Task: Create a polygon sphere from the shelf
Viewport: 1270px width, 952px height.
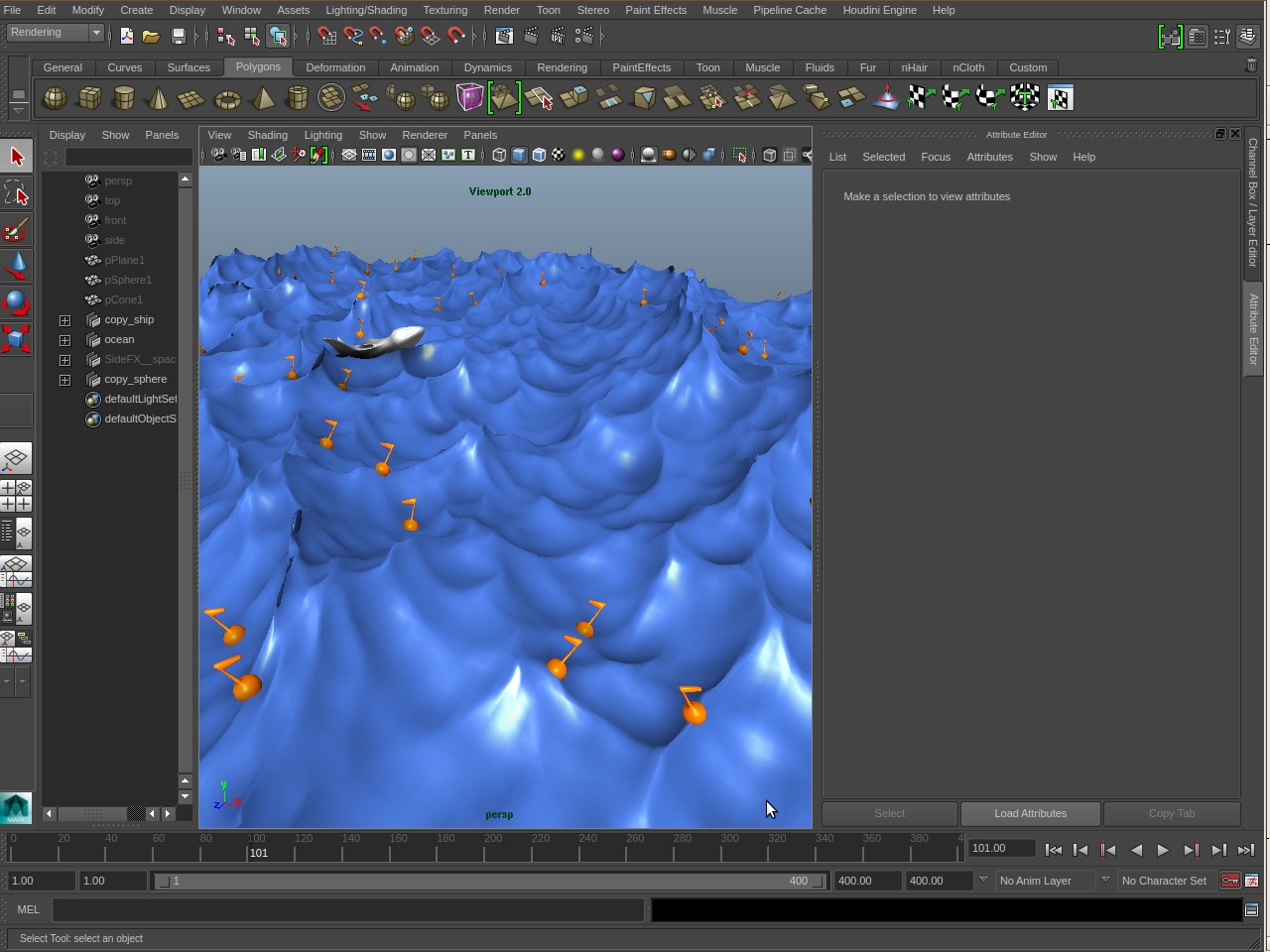Action: (56, 98)
